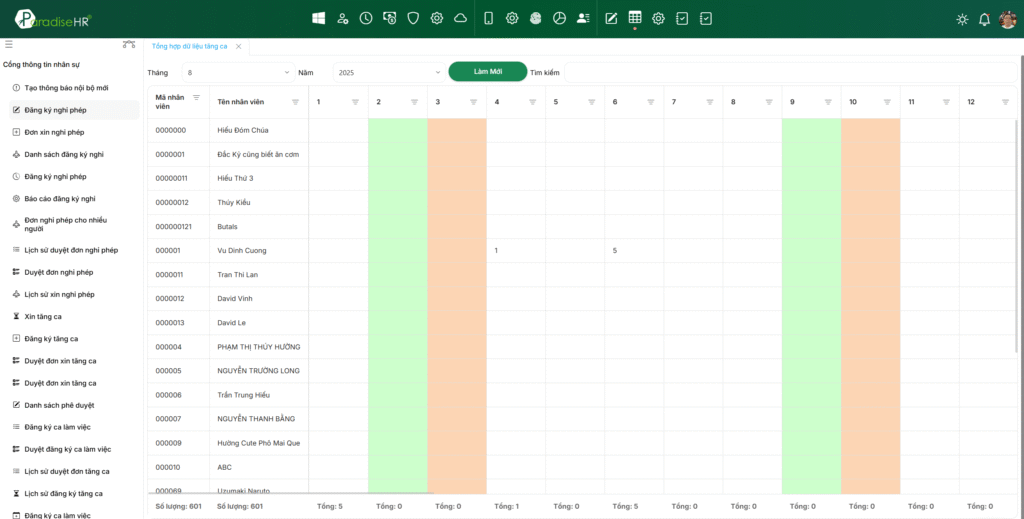Open the shield security module icon
This screenshot has height=519, width=1024.
point(413,18)
